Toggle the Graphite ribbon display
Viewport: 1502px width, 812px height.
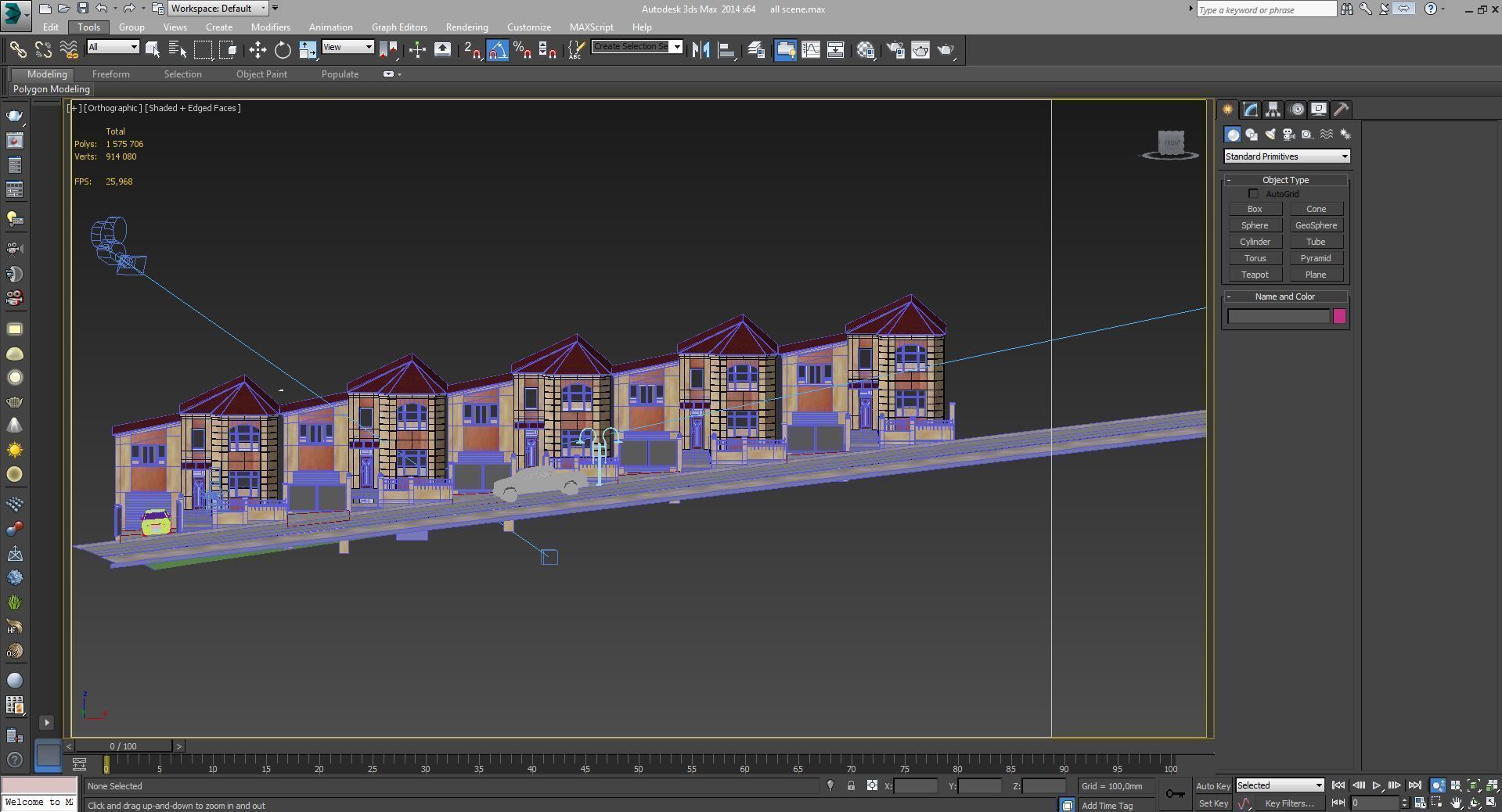tap(785, 50)
